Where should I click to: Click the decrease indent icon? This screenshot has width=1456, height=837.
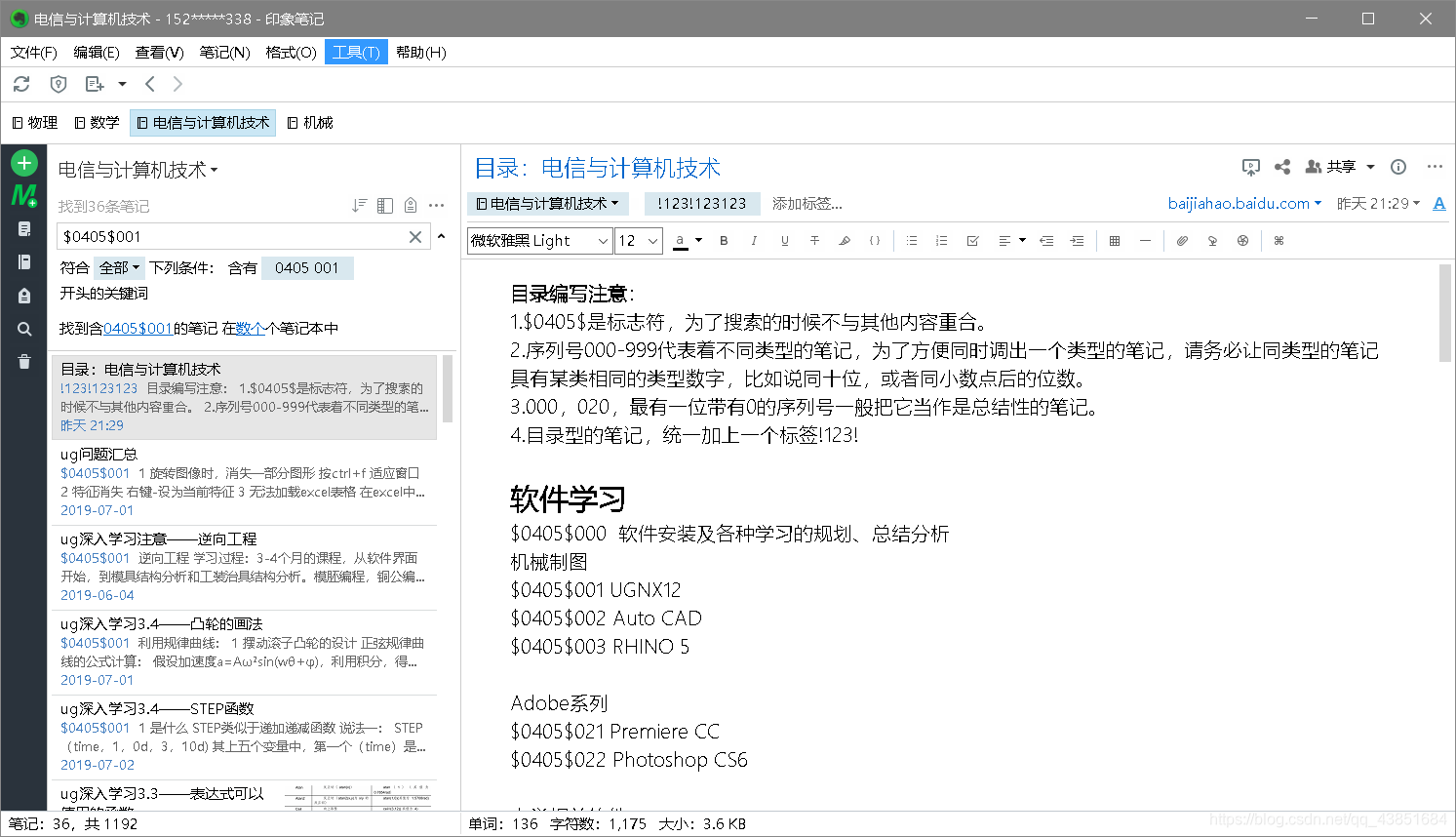point(1046,241)
